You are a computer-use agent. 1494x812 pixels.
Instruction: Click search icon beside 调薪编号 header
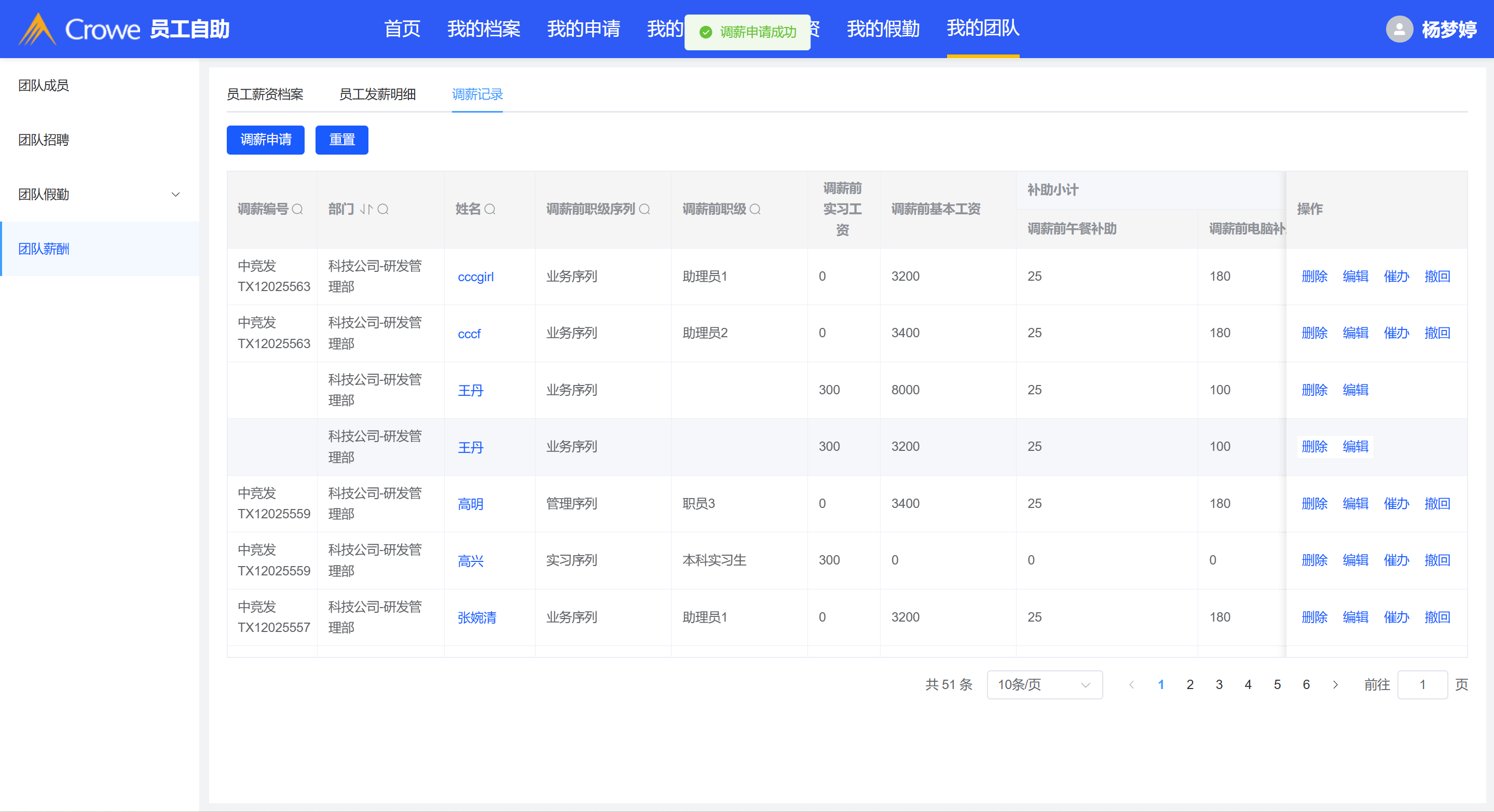297,209
